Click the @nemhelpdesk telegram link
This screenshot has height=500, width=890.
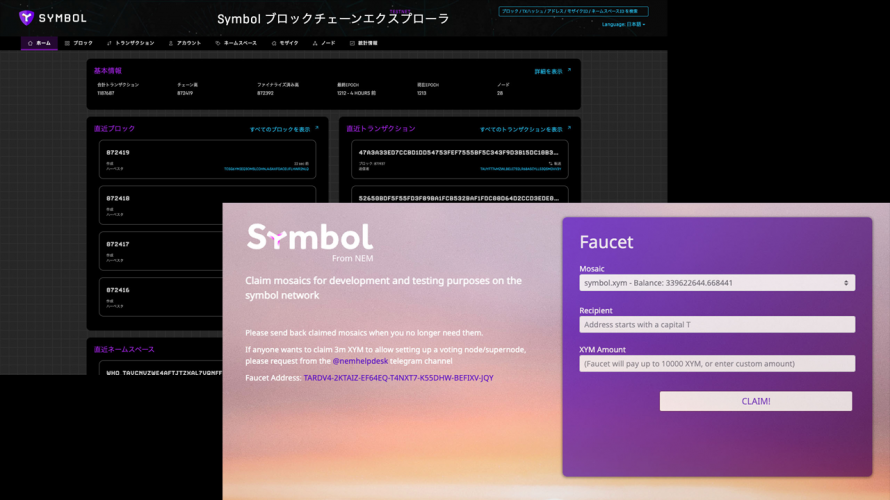[x=360, y=361]
